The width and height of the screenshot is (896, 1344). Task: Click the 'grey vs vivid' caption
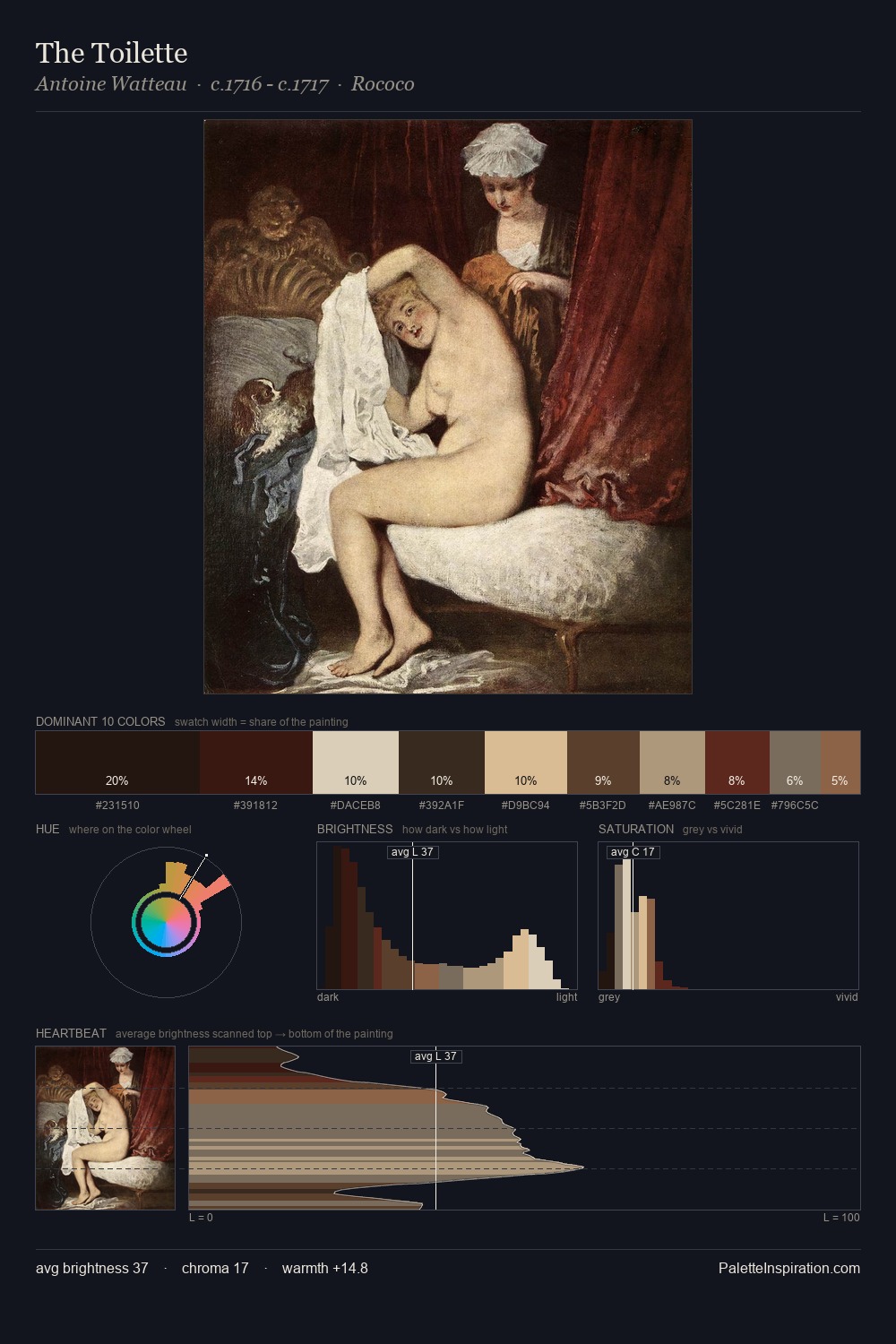pyautogui.click(x=712, y=830)
